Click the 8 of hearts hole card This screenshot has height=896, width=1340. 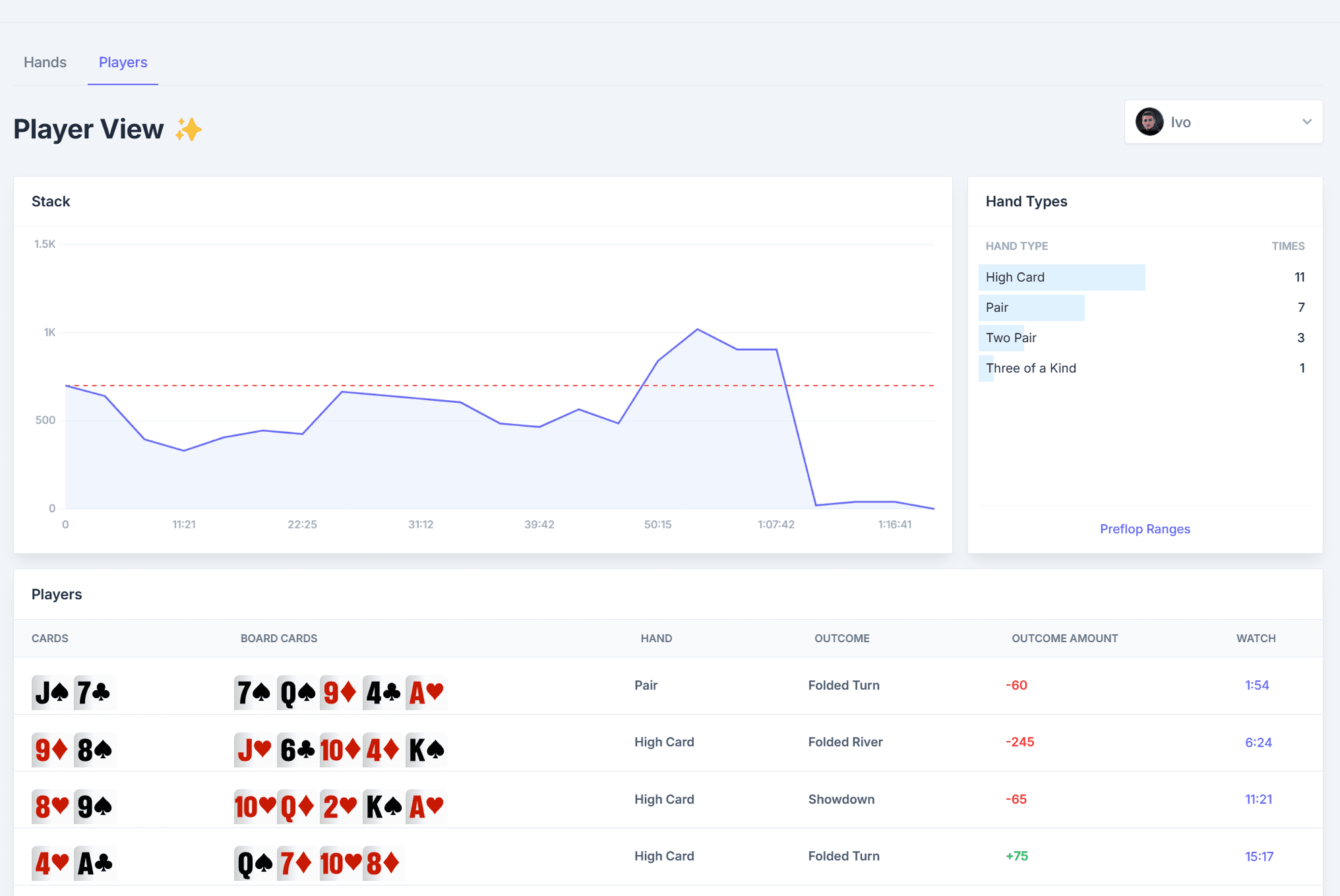click(x=51, y=806)
